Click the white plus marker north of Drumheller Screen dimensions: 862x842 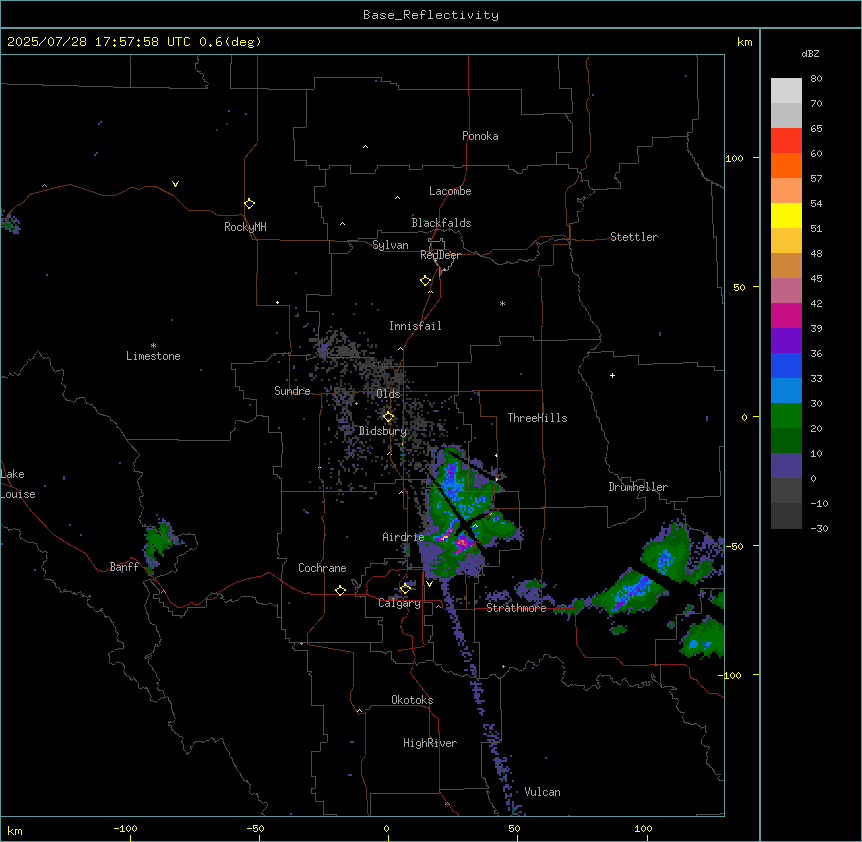(x=612, y=375)
